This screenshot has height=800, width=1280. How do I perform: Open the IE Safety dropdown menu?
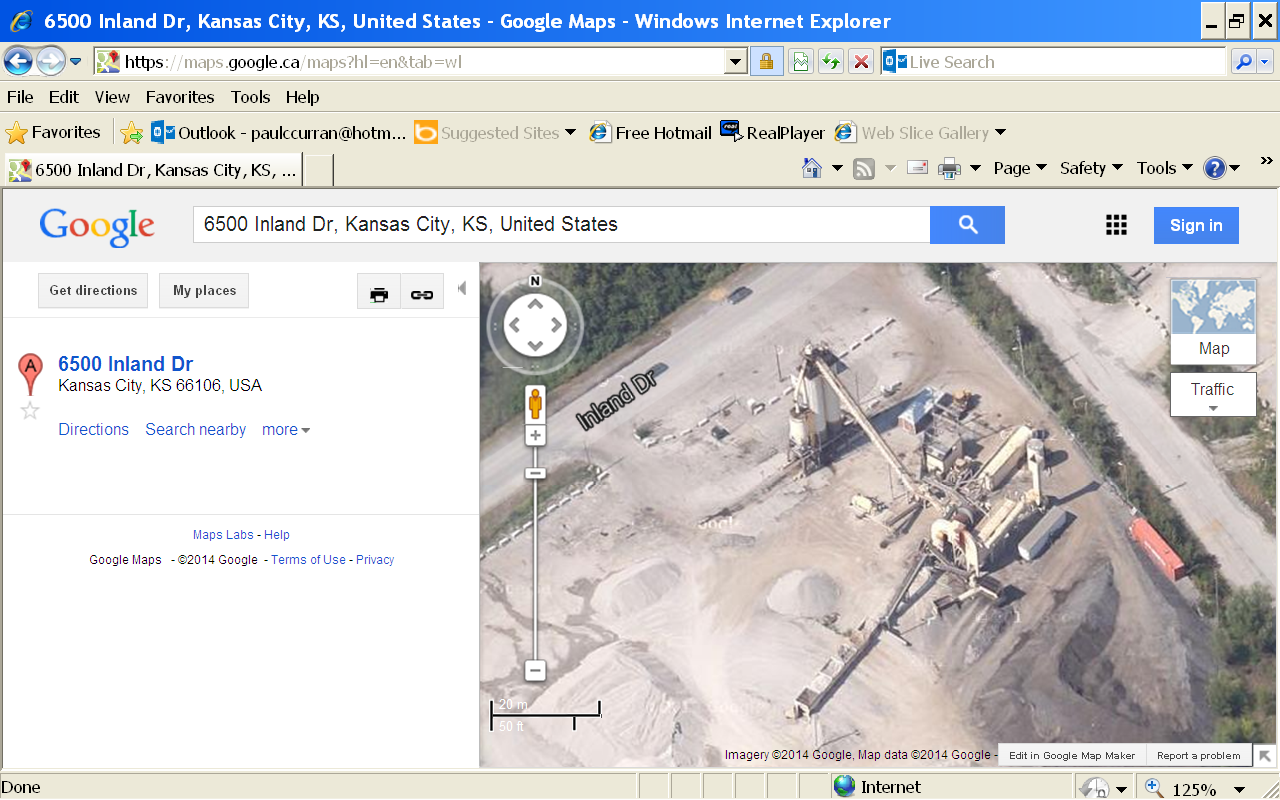(1091, 168)
